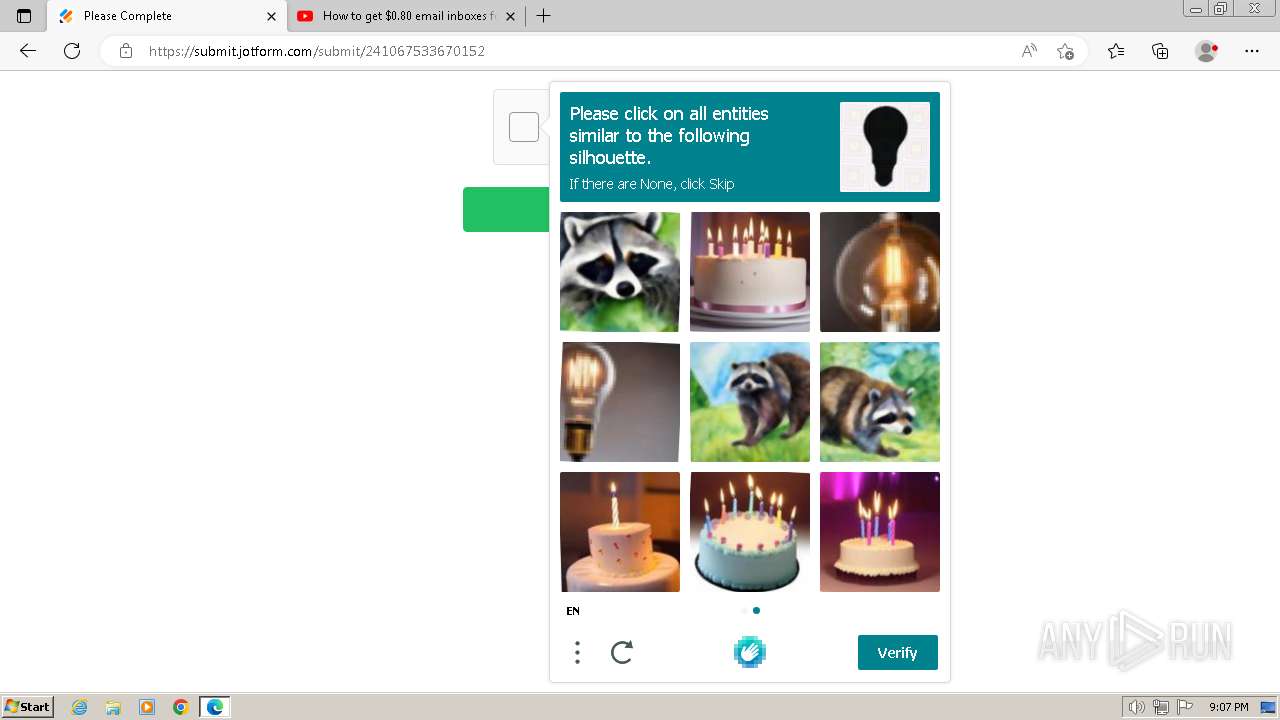The width and height of the screenshot is (1280, 720).
Task: Open the Favorites list icon
Action: 1116,51
